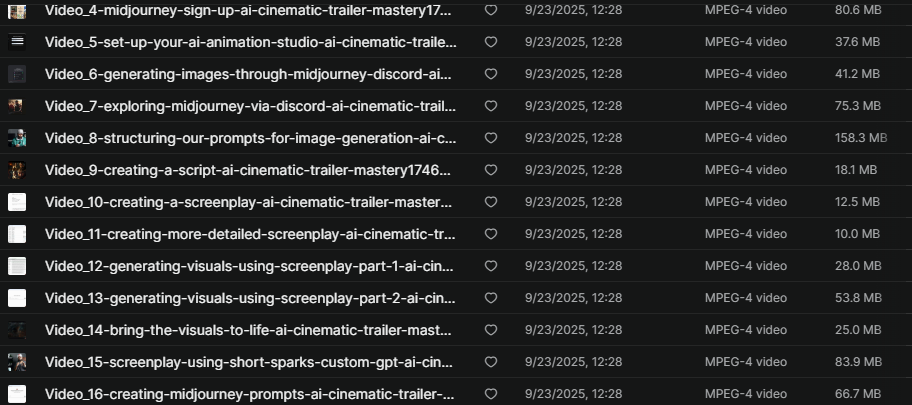Click thumbnail of Video_9 creating a script

[17, 170]
